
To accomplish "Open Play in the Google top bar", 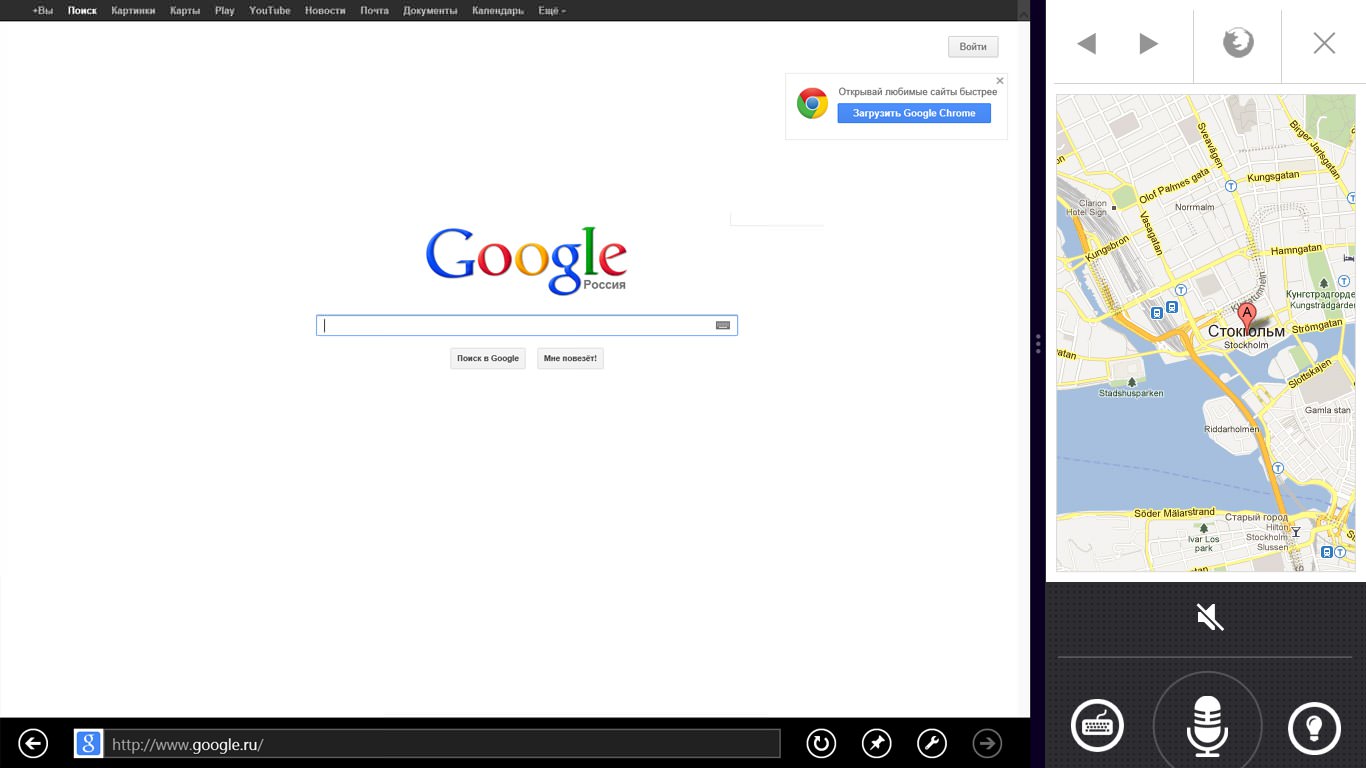I will [x=225, y=10].
